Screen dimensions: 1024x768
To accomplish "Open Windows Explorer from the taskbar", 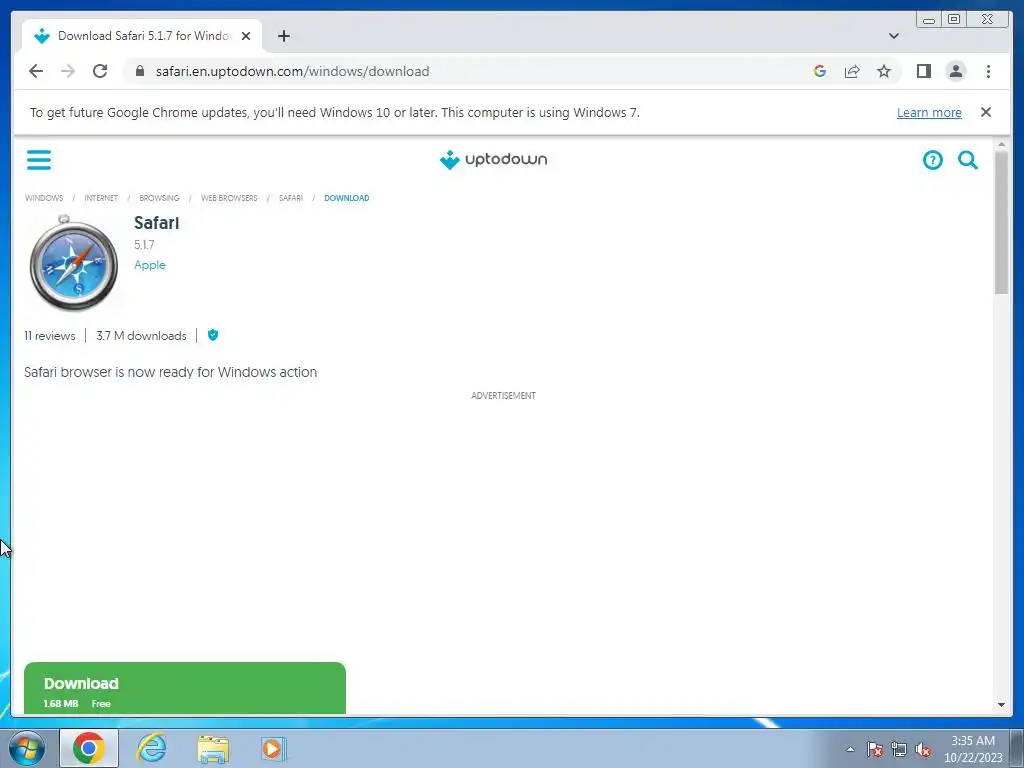I will tap(213, 748).
